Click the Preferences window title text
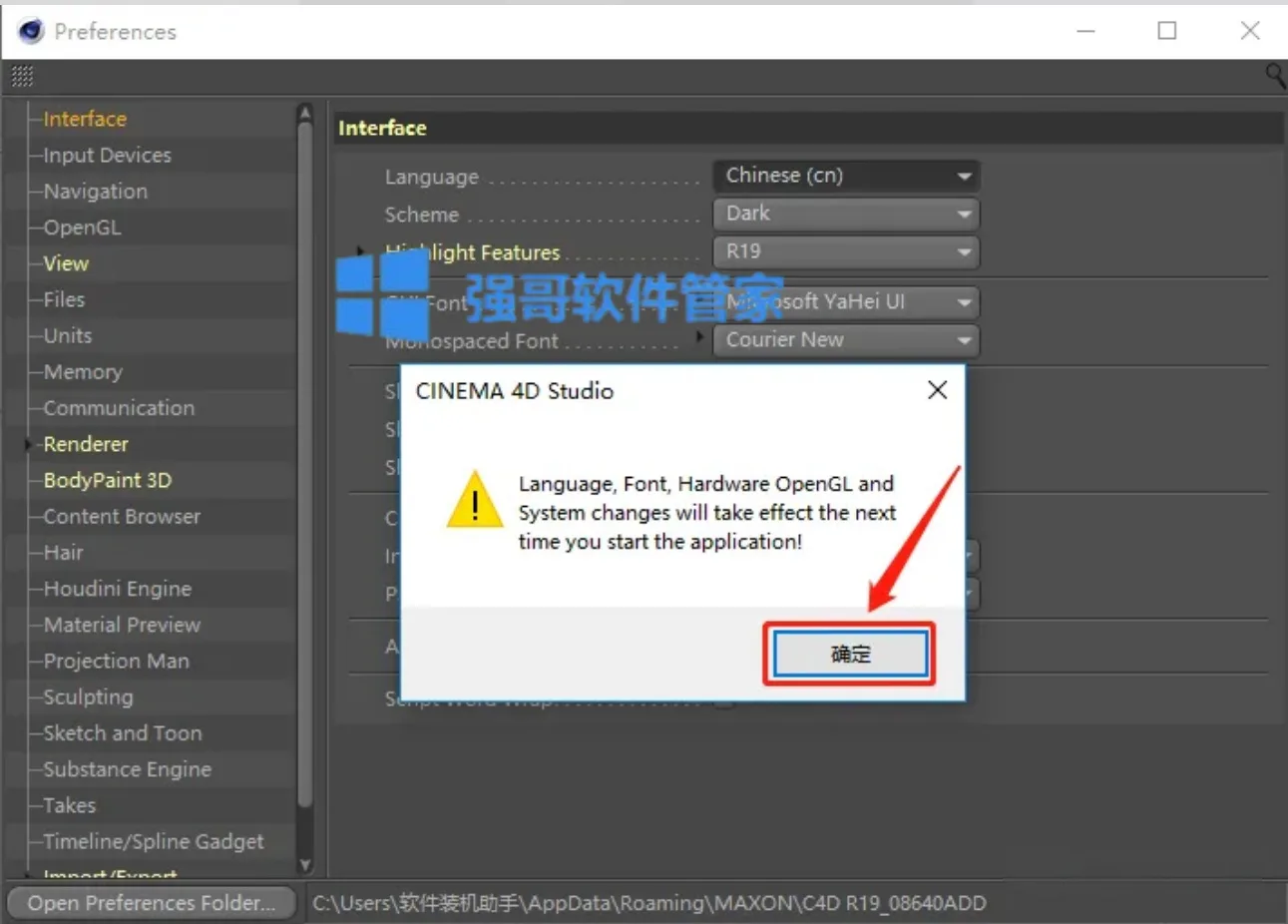Image resolution: width=1288 pixels, height=924 pixels. point(115,32)
